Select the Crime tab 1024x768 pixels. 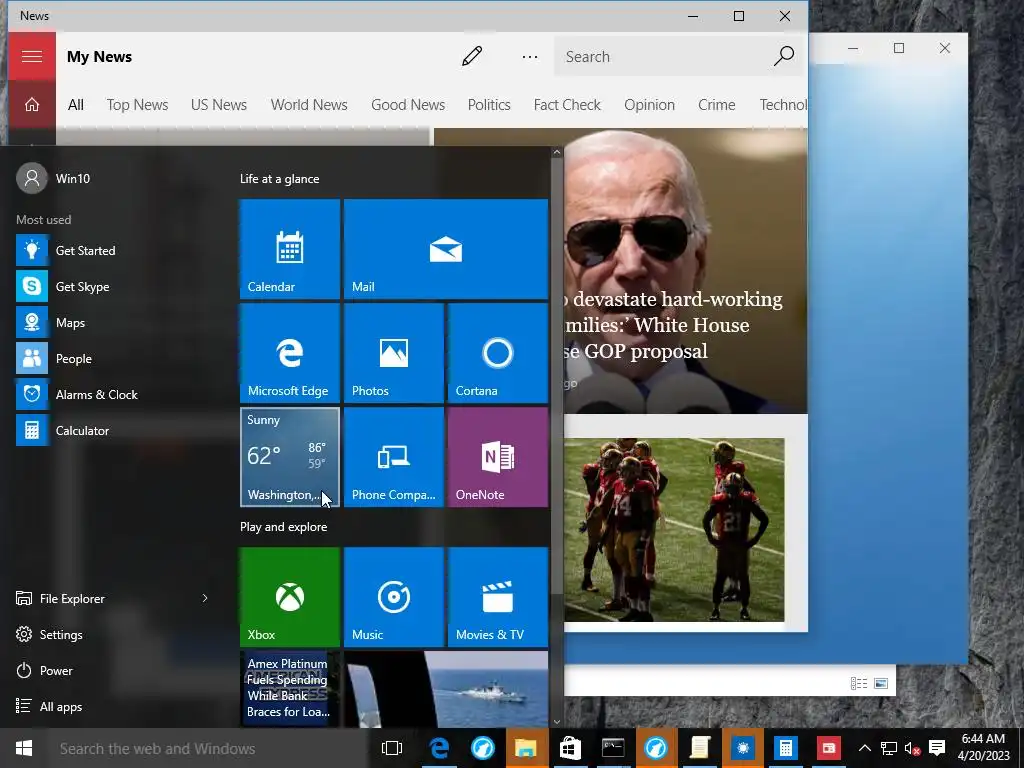pyautogui.click(x=716, y=105)
